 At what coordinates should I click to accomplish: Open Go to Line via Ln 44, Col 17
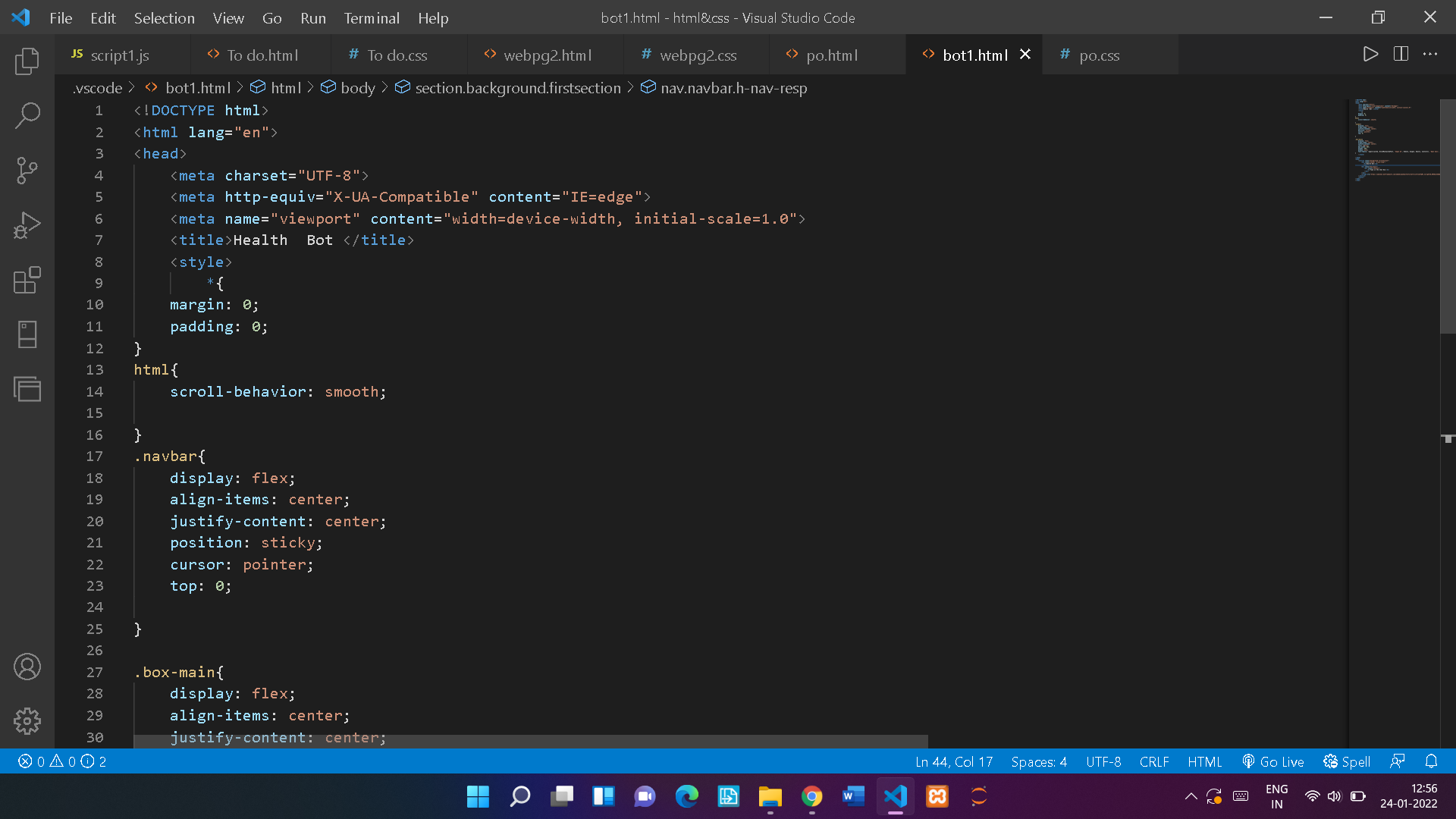click(954, 761)
